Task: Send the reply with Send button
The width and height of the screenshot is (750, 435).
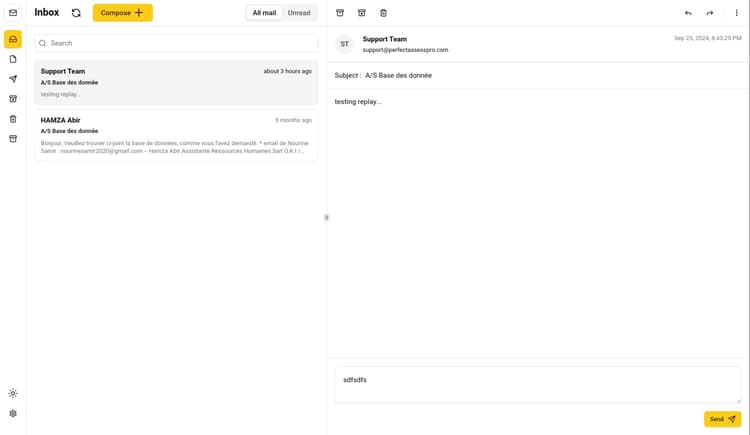Action: click(722, 419)
